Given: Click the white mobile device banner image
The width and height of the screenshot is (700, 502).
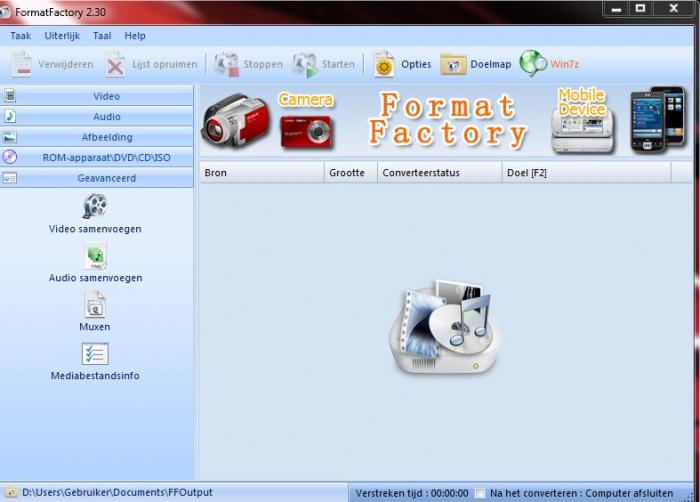Looking at the screenshot, I should [x=583, y=131].
